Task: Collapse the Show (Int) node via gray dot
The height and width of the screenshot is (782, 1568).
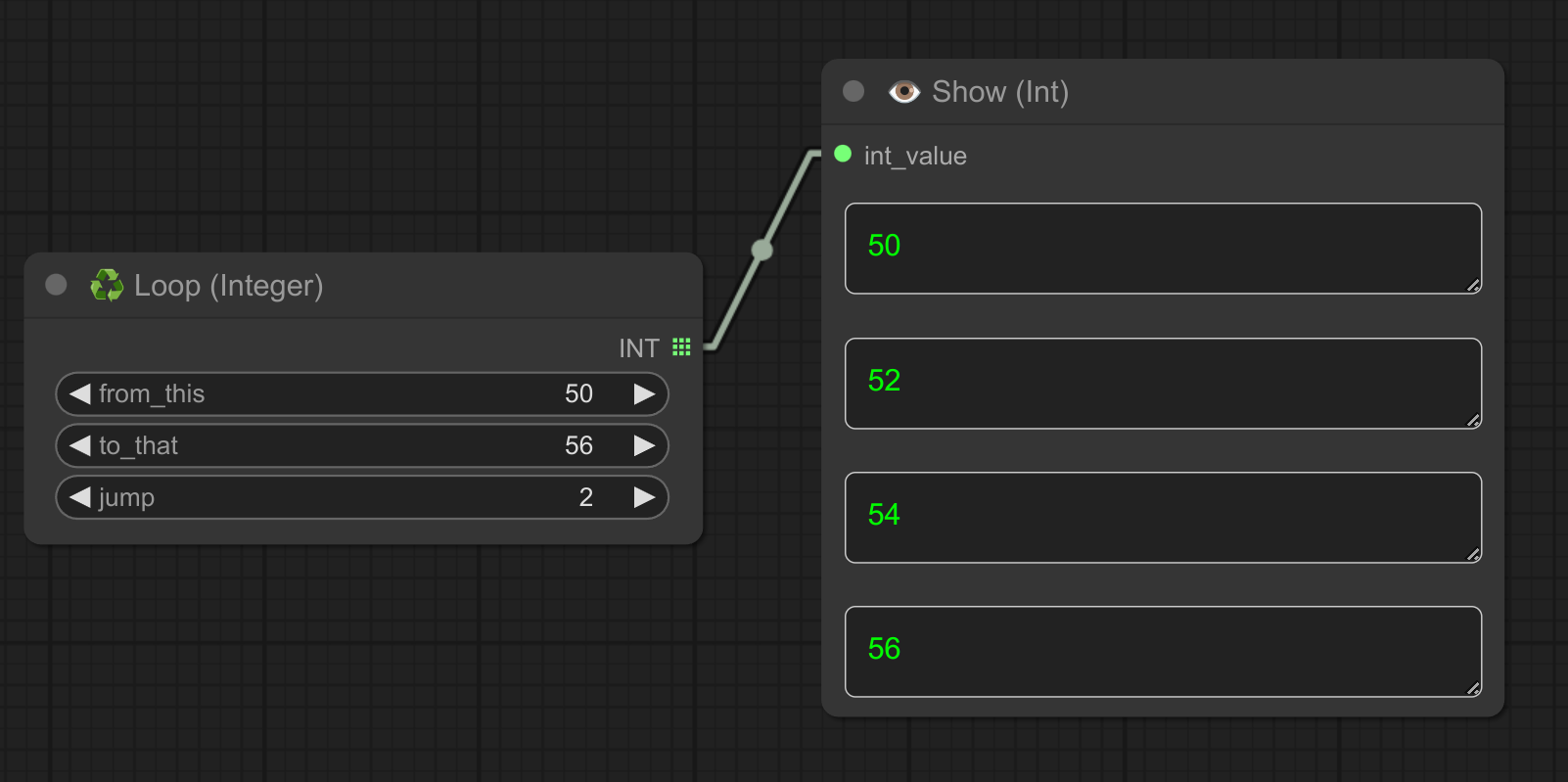Action: pos(853,91)
